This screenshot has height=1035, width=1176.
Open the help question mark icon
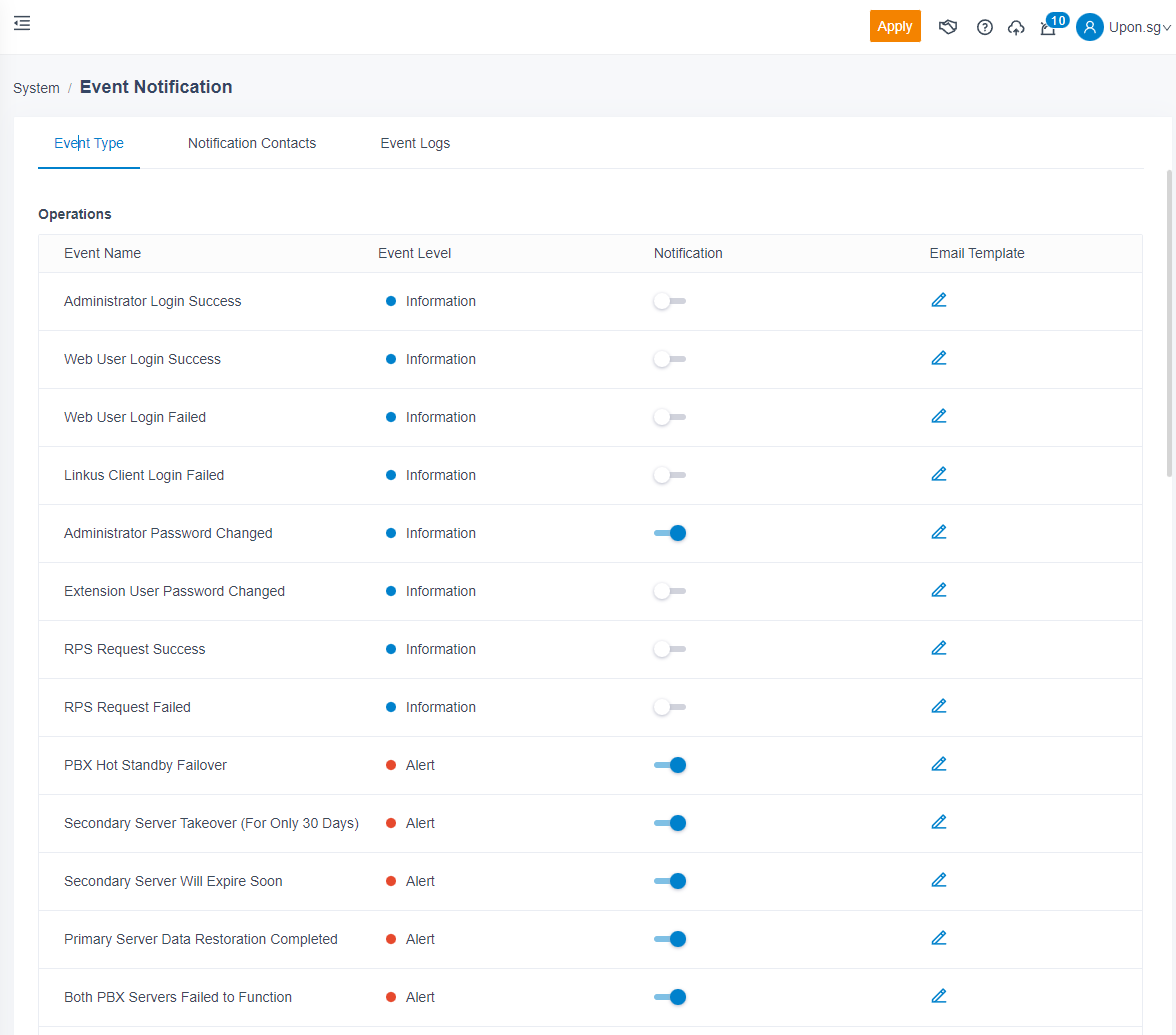click(x=985, y=27)
